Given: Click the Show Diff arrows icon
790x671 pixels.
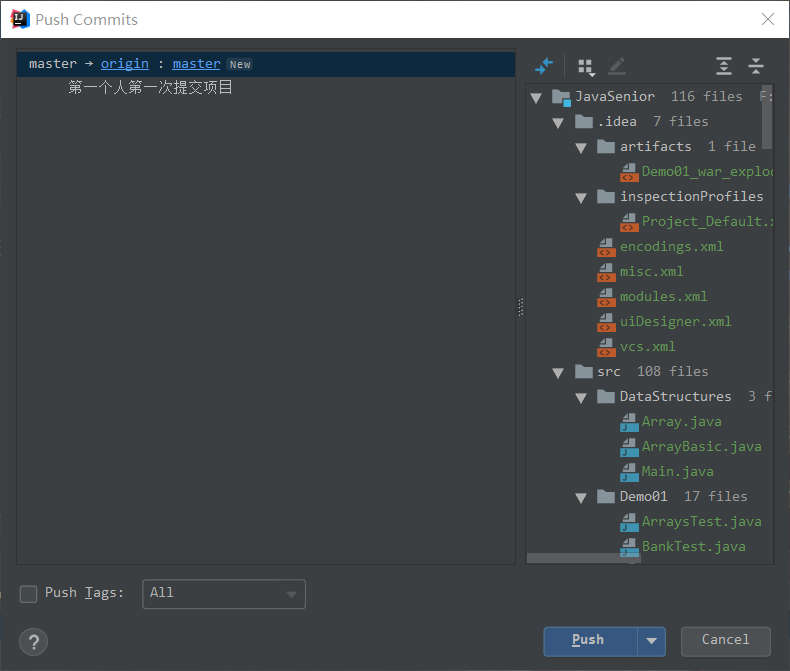Looking at the screenshot, I should tap(543, 66).
